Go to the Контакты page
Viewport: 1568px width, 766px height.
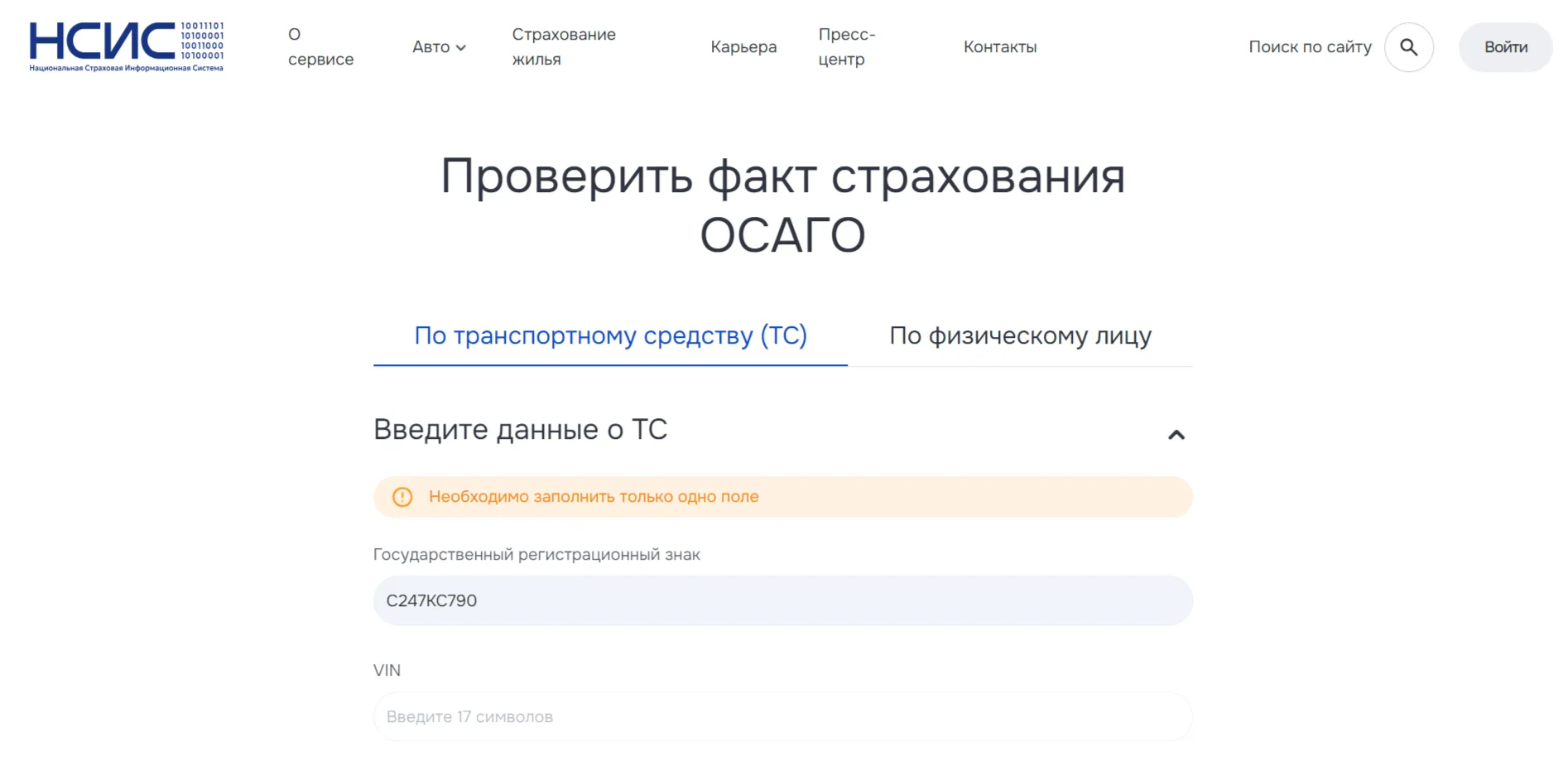[x=999, y=47]
